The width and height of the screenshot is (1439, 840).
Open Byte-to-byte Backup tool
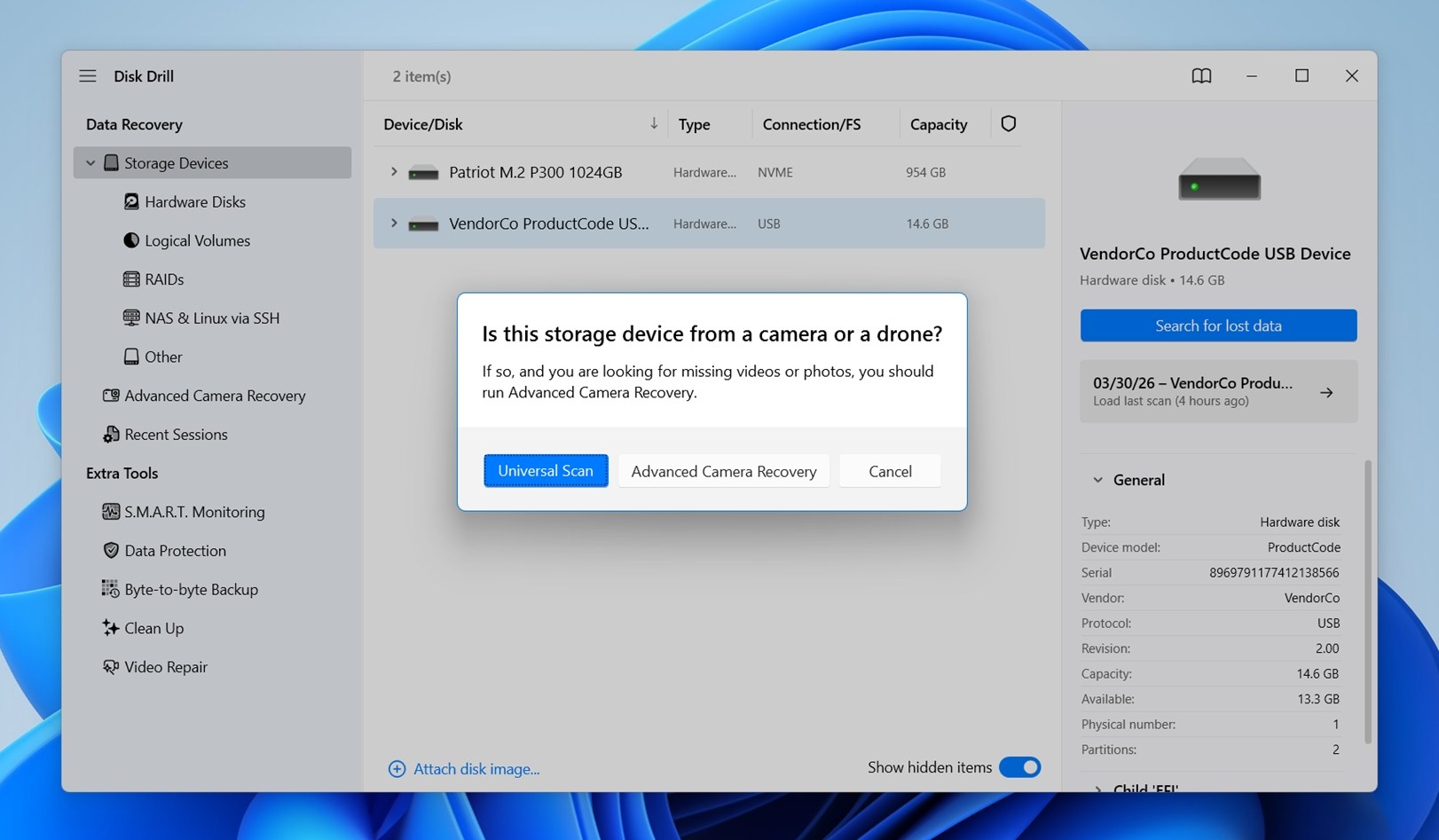tap(191, 589)
